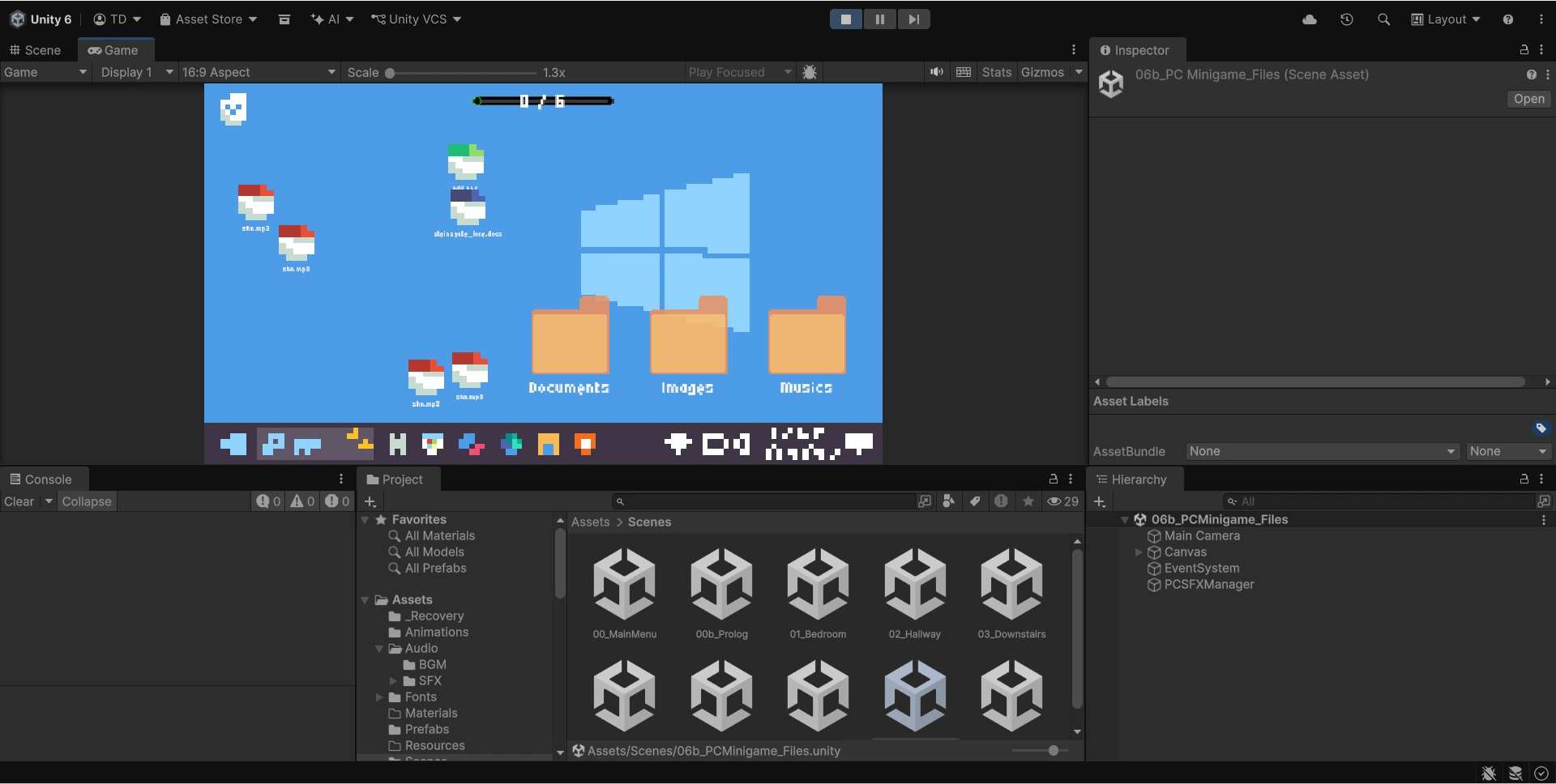The image size is (1556, 784).
Task: Toggle the Stats overlay
Action: click(997, 72)
